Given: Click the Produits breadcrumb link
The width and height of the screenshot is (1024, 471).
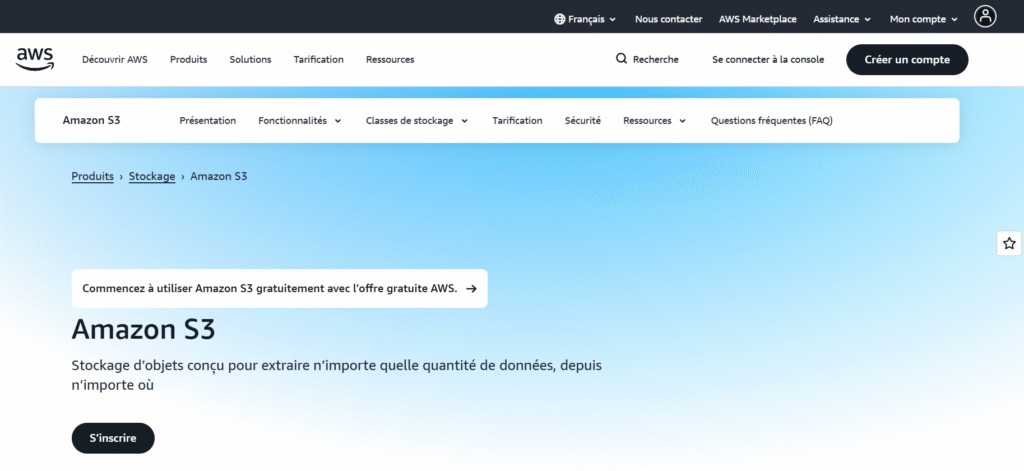Looking at the screenshot, I should pyautogui.click(x=93, y=176).
